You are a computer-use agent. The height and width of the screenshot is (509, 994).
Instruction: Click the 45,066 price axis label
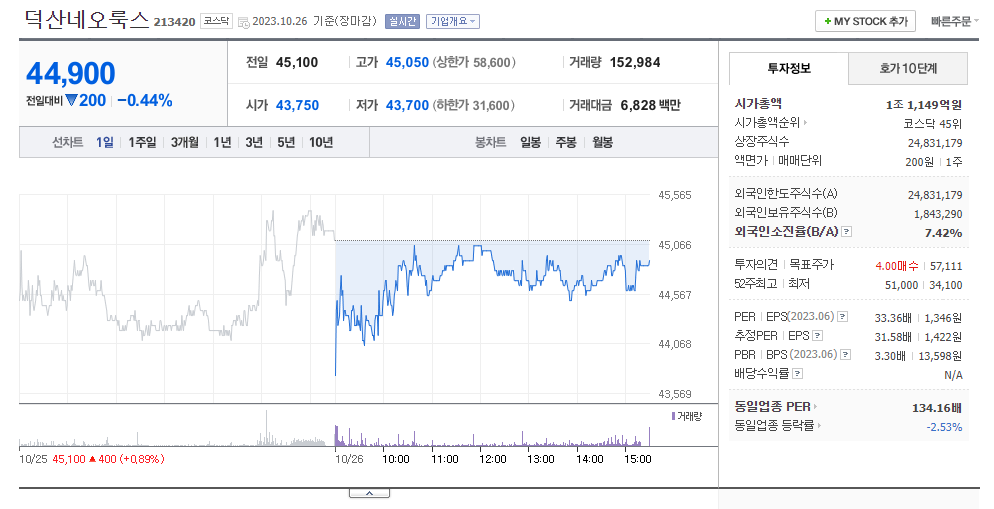coord(675,245)
